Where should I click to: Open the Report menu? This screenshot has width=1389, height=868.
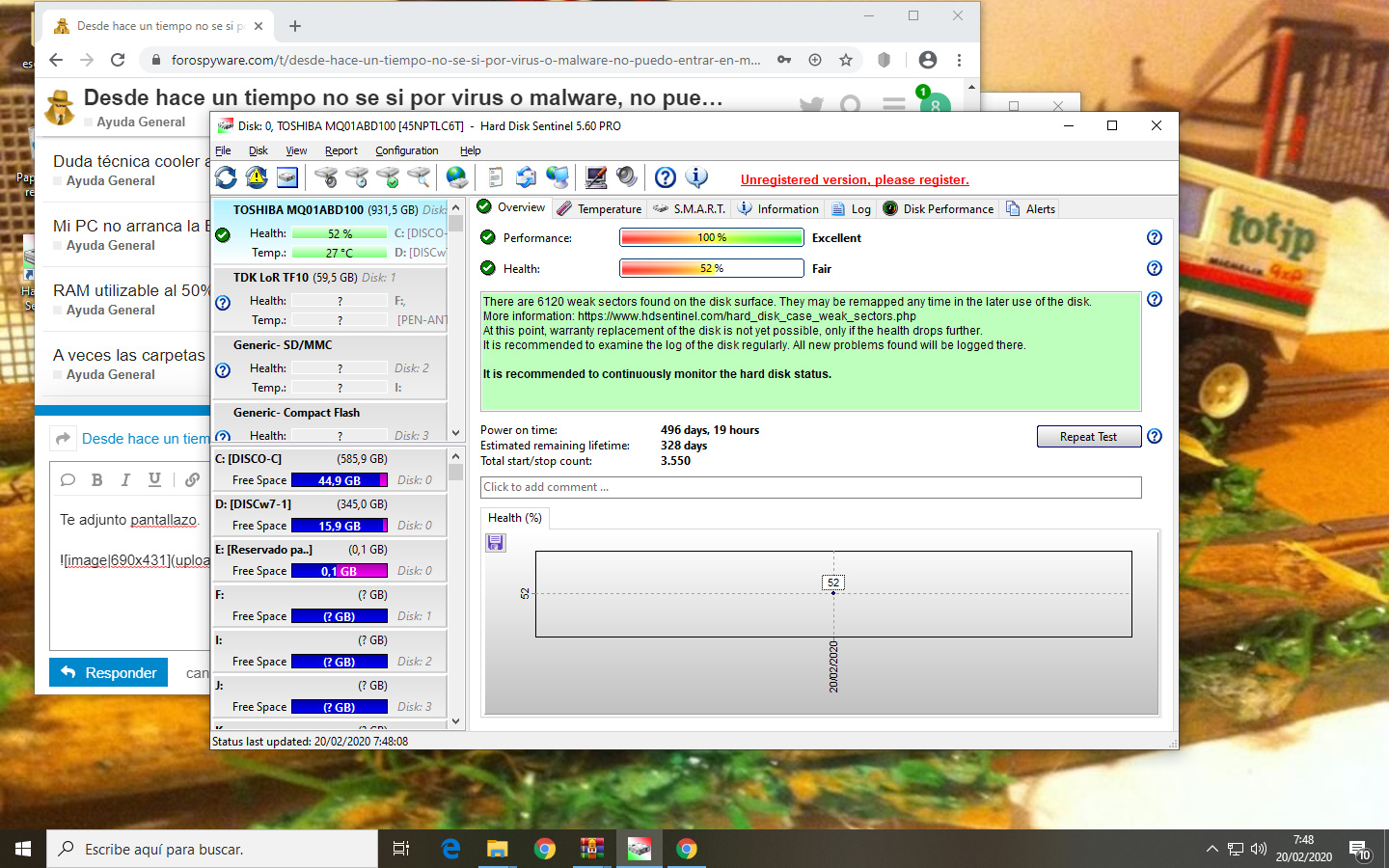pos(340,150)
